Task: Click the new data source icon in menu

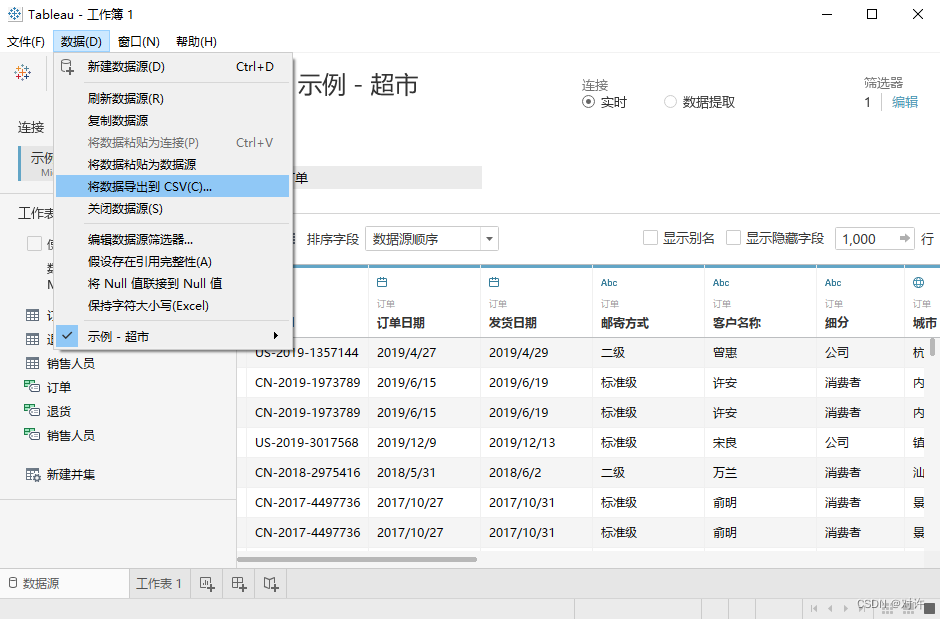Action: [x=67, y=67]
